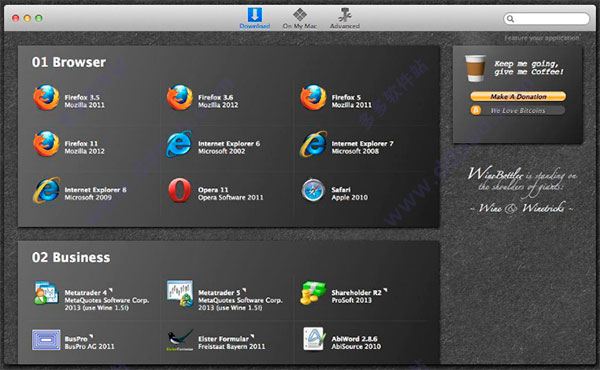Open the On My Mac tab
Image resolution: width=600 pixels, height=370 pixels.
tap(300, 18)
